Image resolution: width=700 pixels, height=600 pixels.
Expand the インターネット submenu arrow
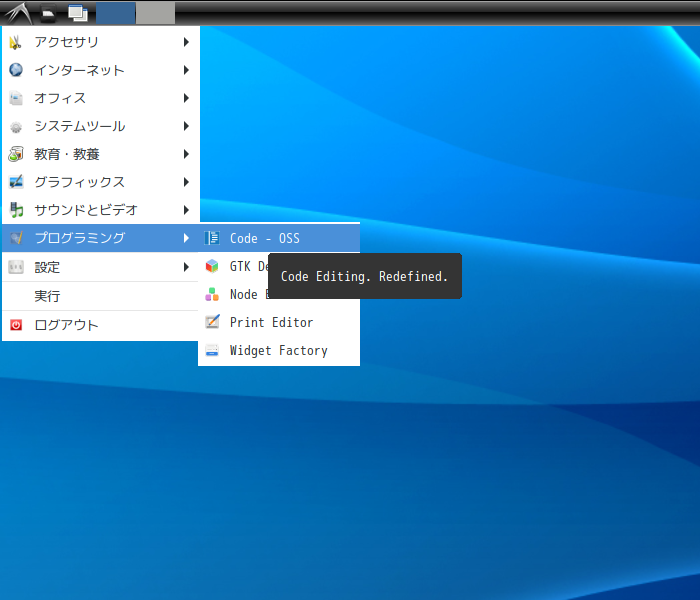(186, 70)
